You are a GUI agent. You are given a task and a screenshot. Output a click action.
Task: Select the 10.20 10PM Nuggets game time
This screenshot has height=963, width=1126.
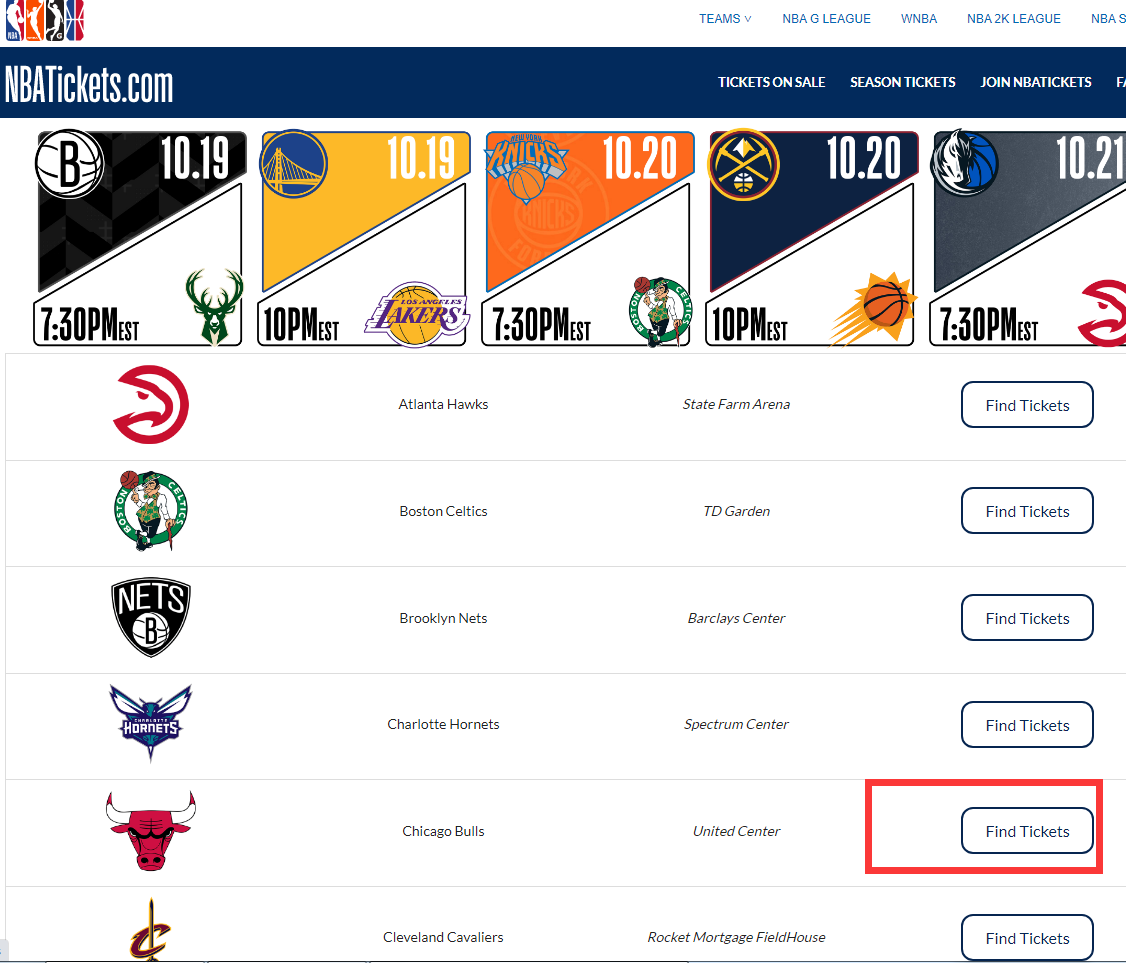[x=750, y=324]
